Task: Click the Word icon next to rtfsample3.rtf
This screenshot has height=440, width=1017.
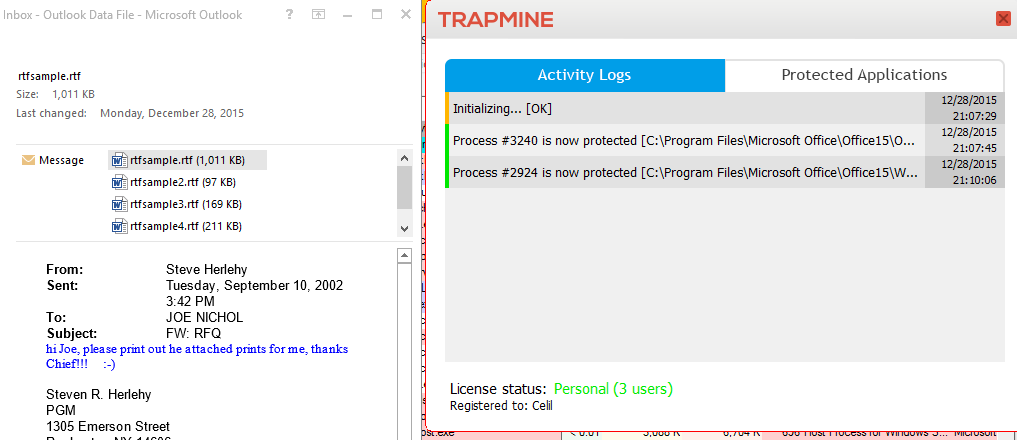Action: 119,204
